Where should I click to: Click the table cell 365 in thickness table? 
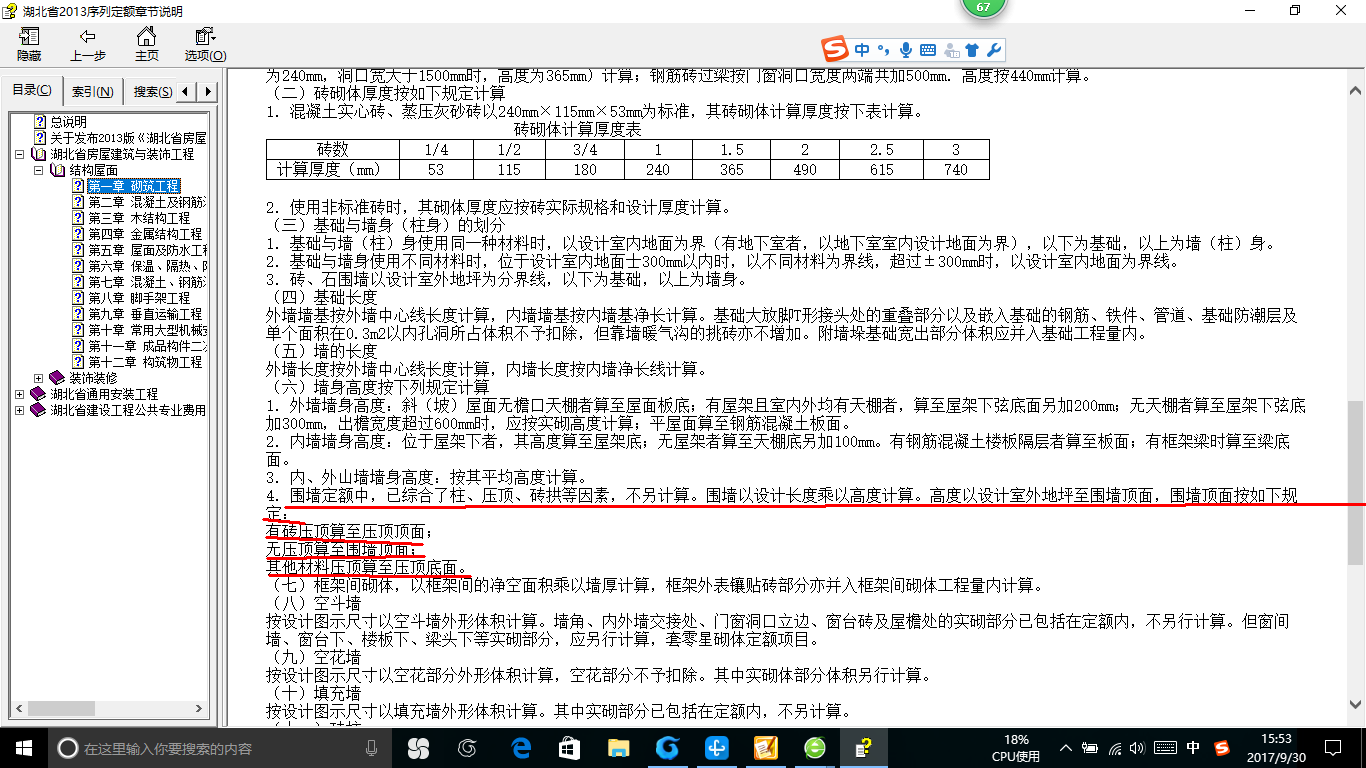click(x=732, y=170)
